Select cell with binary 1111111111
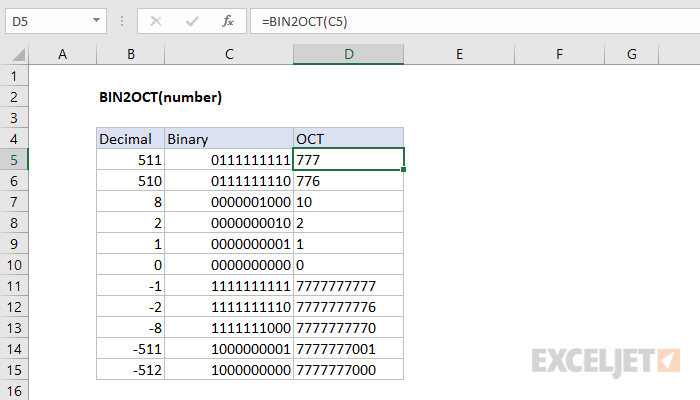The width and height of the screenshot is (700, 400). click(x=229, y=286)
